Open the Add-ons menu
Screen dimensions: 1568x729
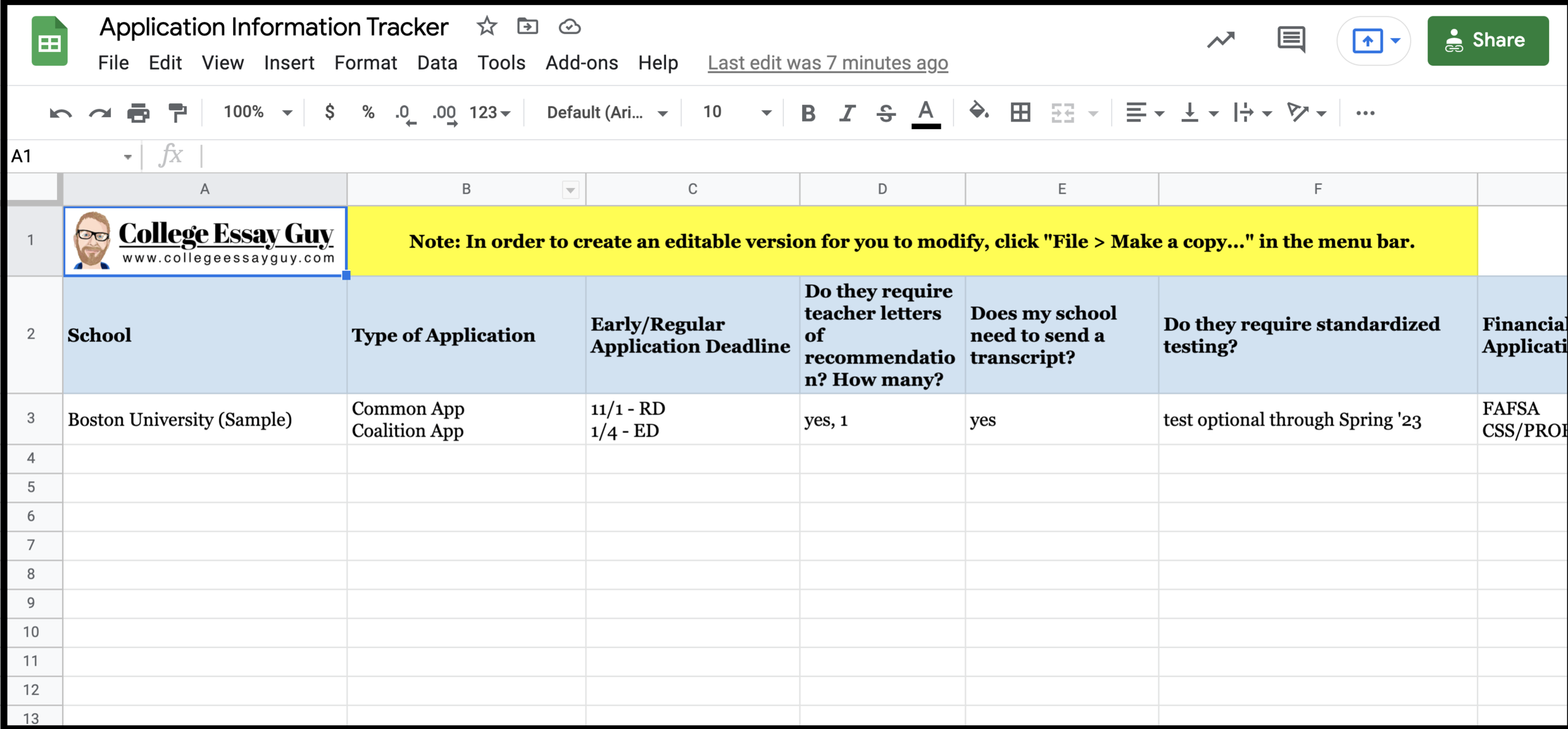pyautogui.click(x=581, y=63)
